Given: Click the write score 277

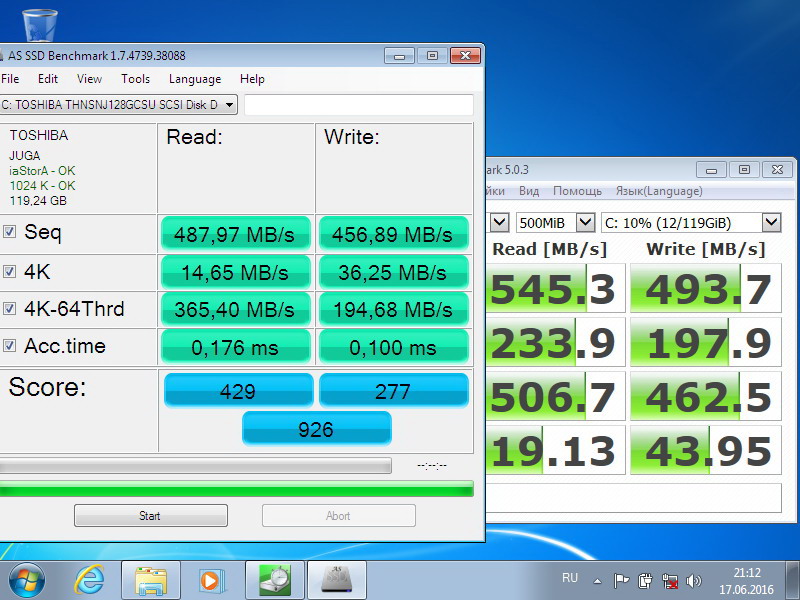Looking at the screenshot, I should (x=393, y=391).
